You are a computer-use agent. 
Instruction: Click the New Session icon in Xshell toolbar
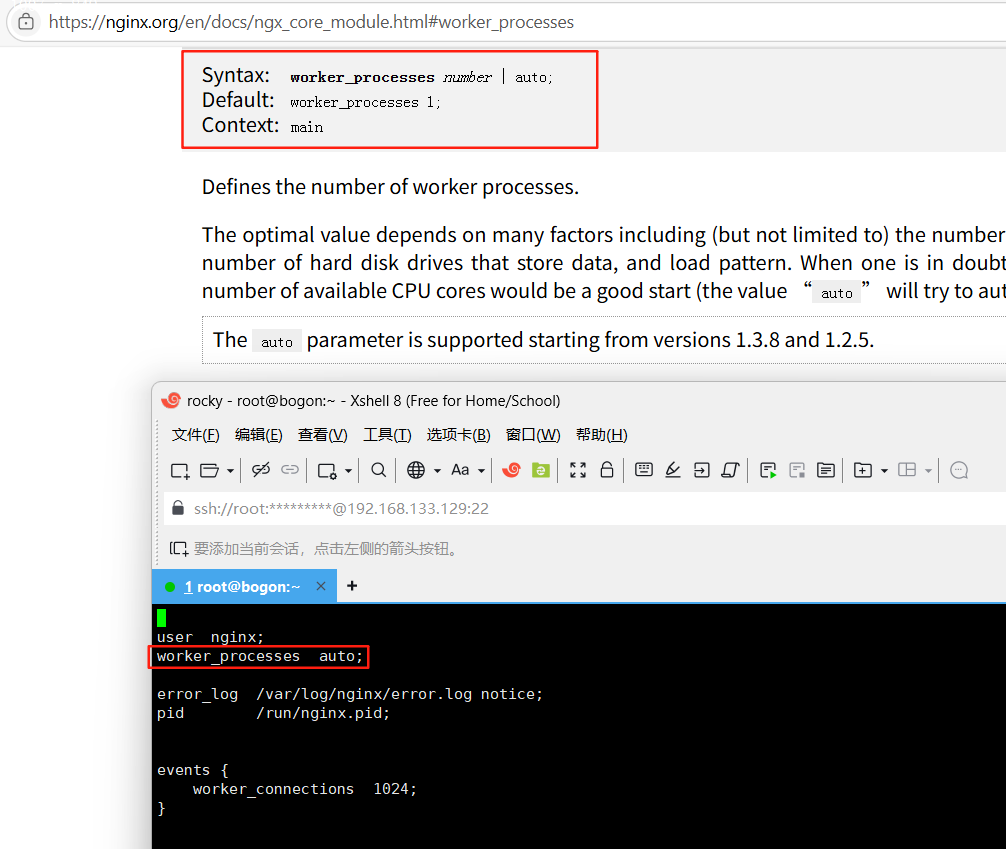[x=180, y=470]
